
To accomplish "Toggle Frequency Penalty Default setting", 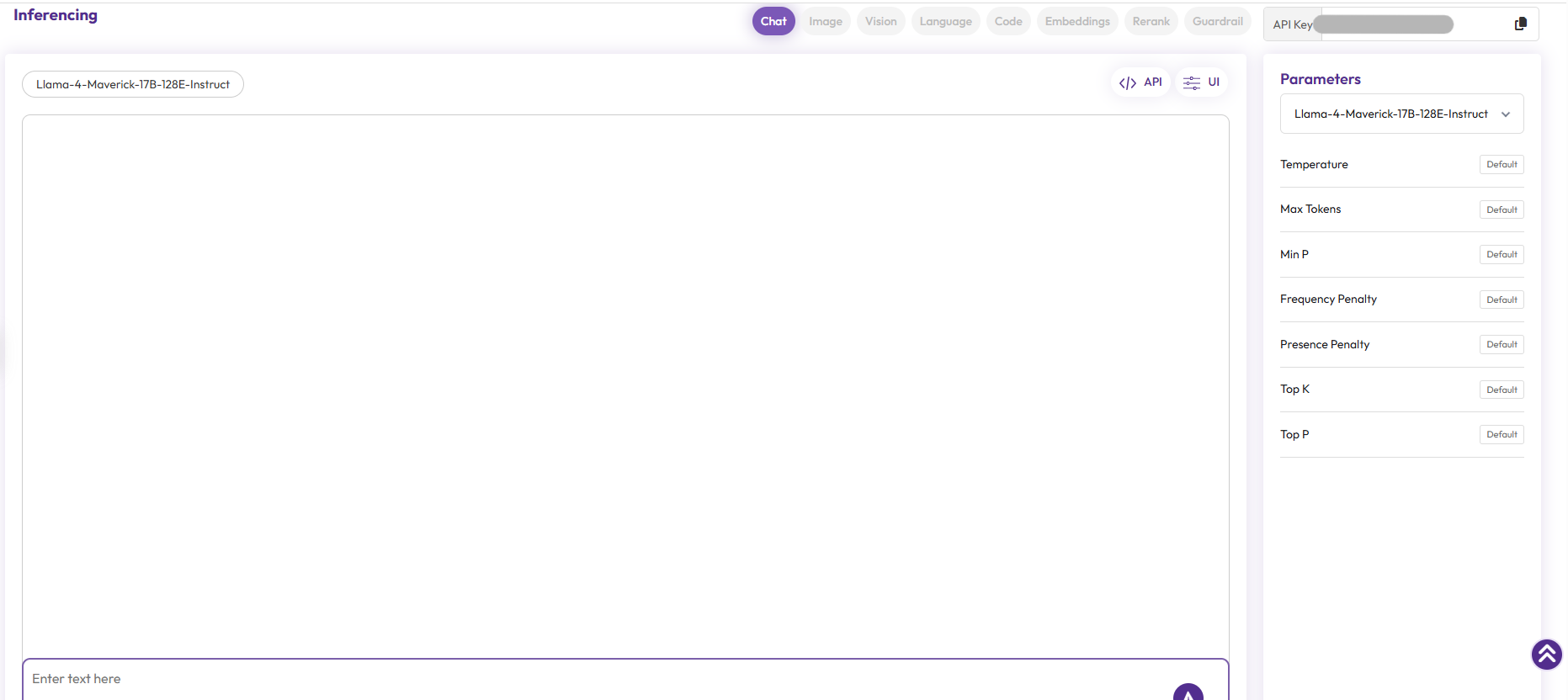I will [x=1501, y=300].
